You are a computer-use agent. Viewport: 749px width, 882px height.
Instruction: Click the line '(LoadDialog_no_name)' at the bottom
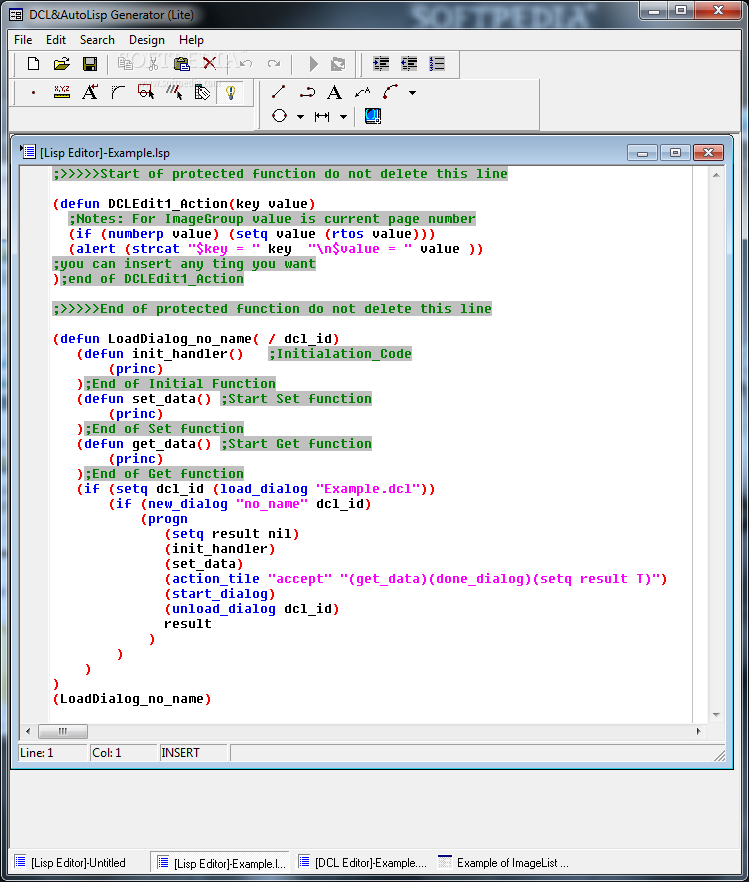click(x=132, y=699)
